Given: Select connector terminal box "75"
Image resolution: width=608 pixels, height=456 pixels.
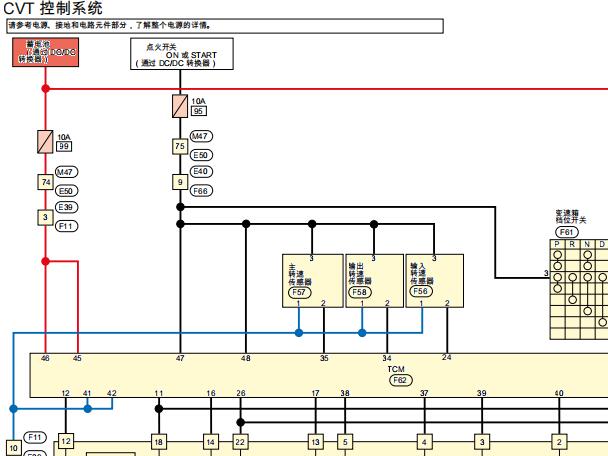Looking at the screenshot, I should click(180, 146).
